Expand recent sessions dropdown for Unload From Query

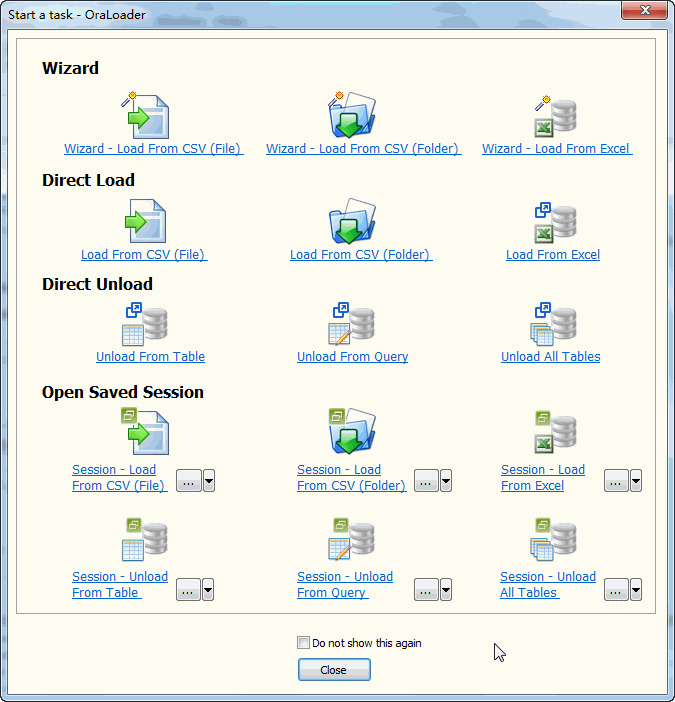pos(446,590)
